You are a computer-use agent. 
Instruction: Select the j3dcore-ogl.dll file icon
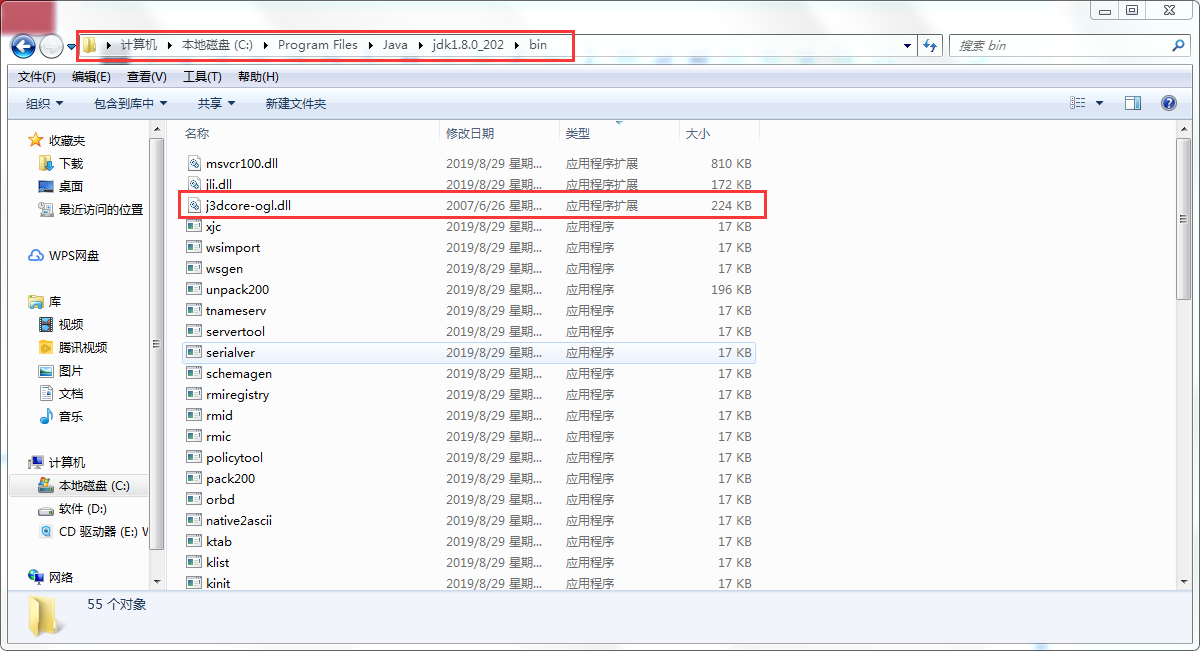[x=194, y=205]
